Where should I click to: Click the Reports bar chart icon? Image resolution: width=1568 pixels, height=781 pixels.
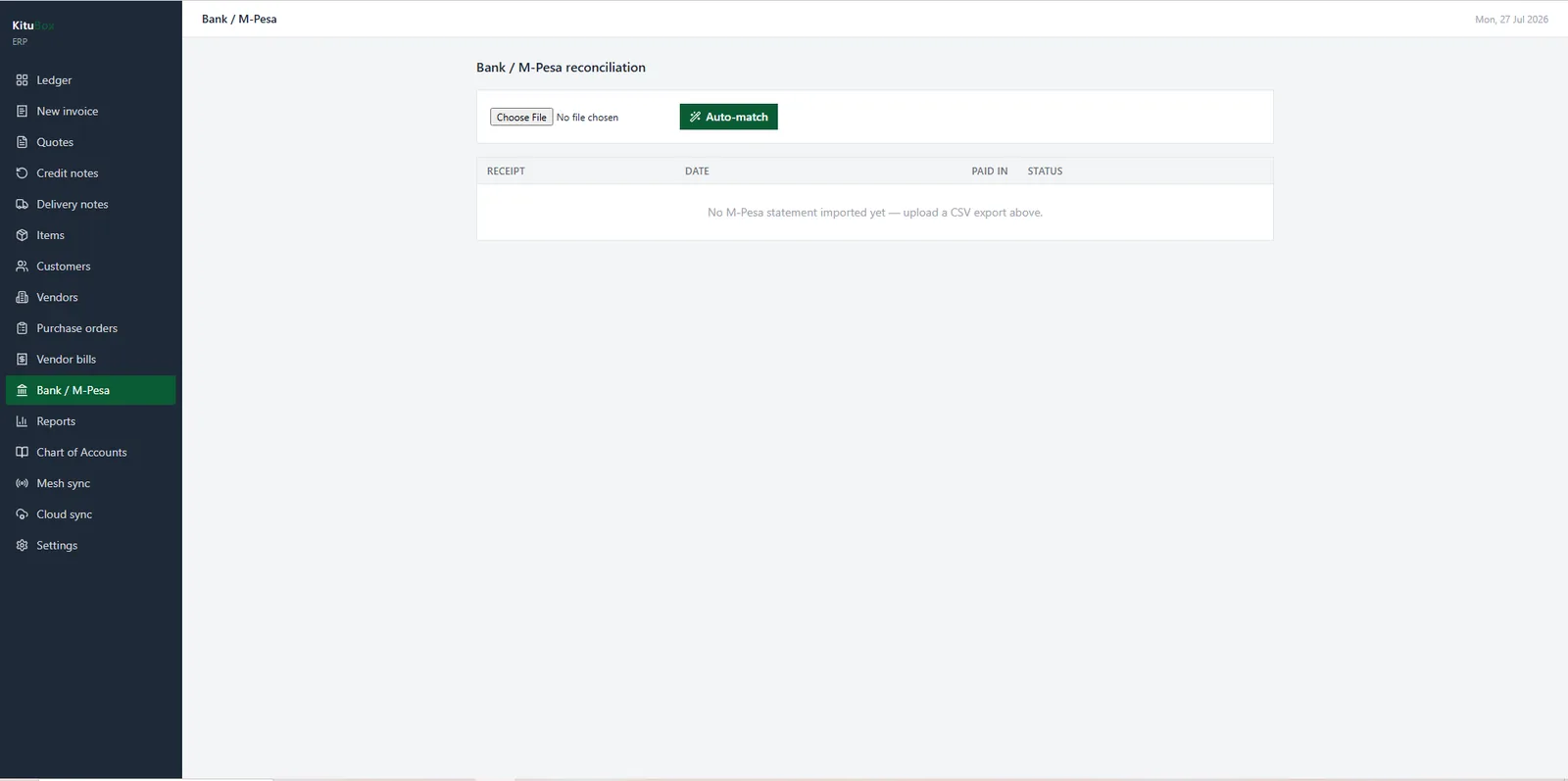pyautogui.click(x=22, y=421)
